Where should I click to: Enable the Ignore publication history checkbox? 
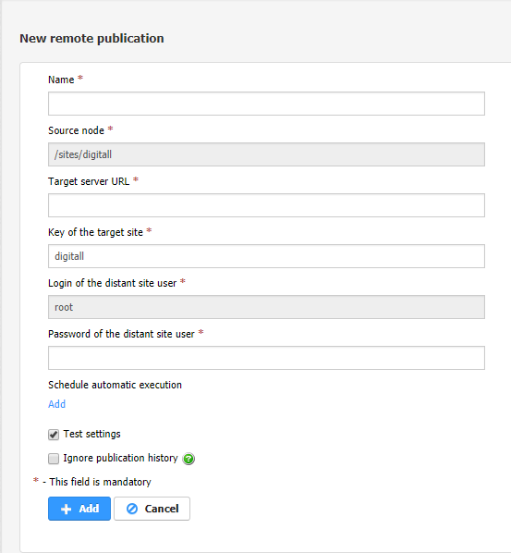click(x=54, y=458)
